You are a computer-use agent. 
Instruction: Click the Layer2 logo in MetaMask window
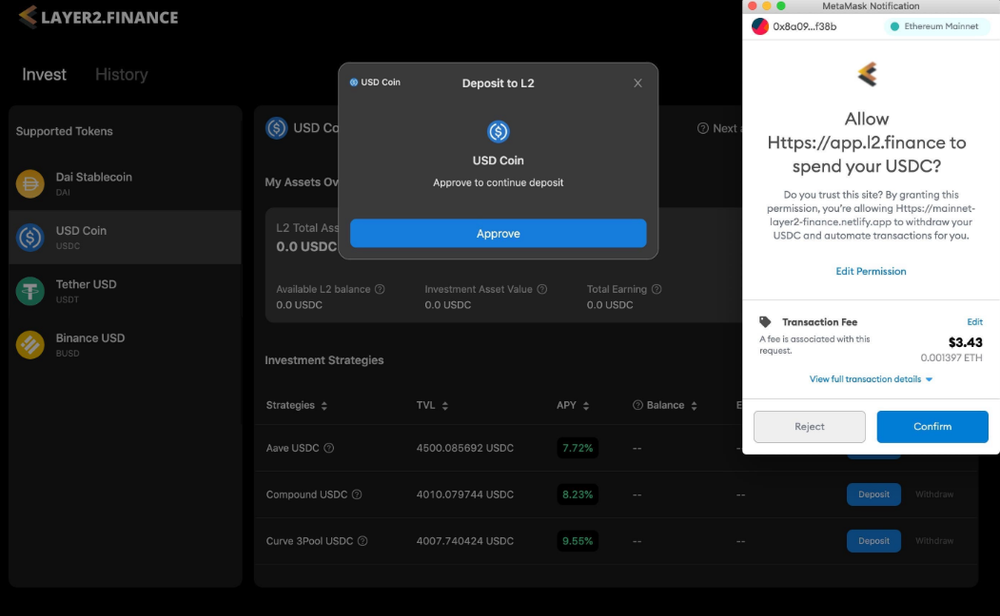click(867, 75)
